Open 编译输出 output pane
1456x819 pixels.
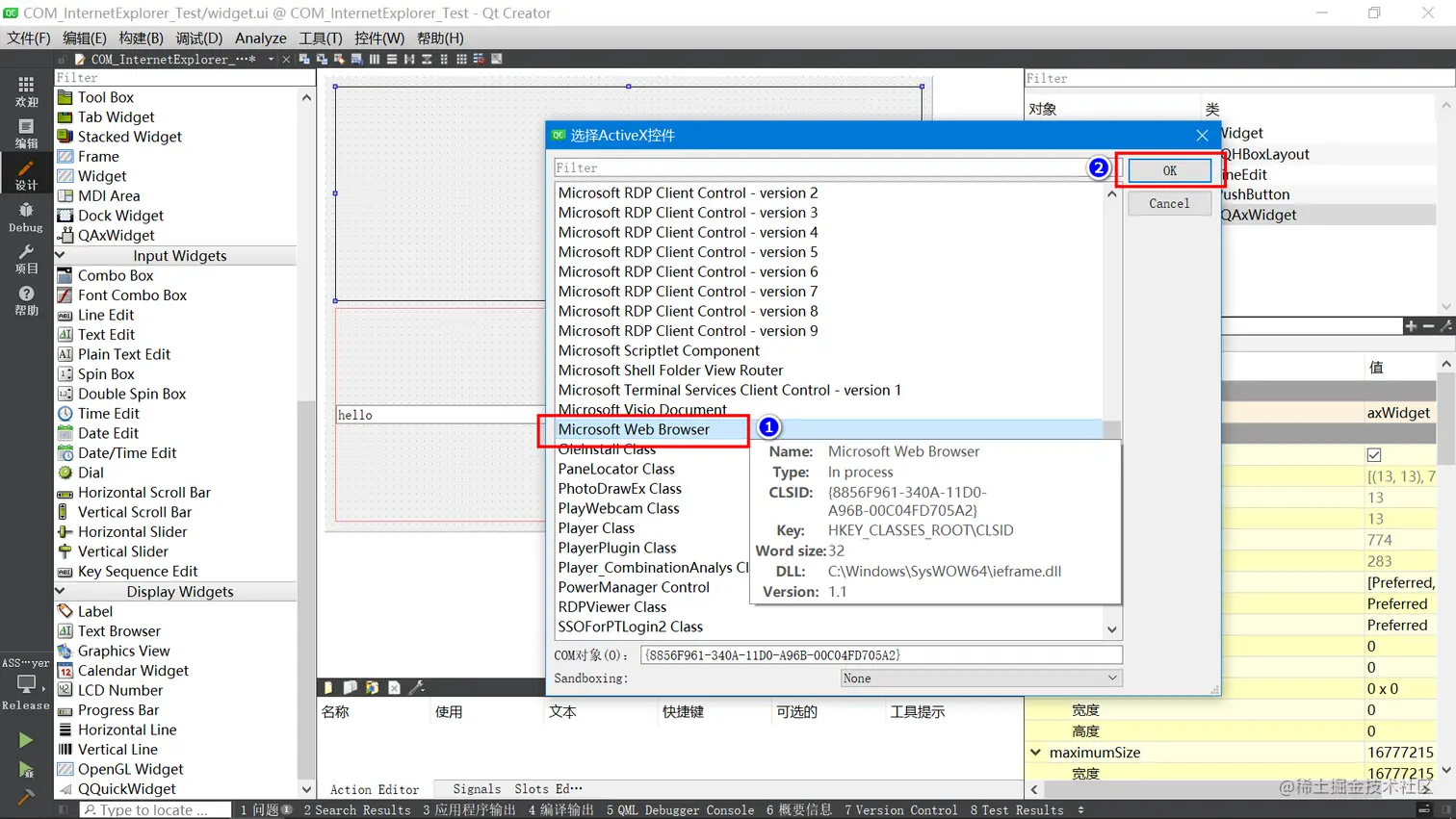point(560,810)
